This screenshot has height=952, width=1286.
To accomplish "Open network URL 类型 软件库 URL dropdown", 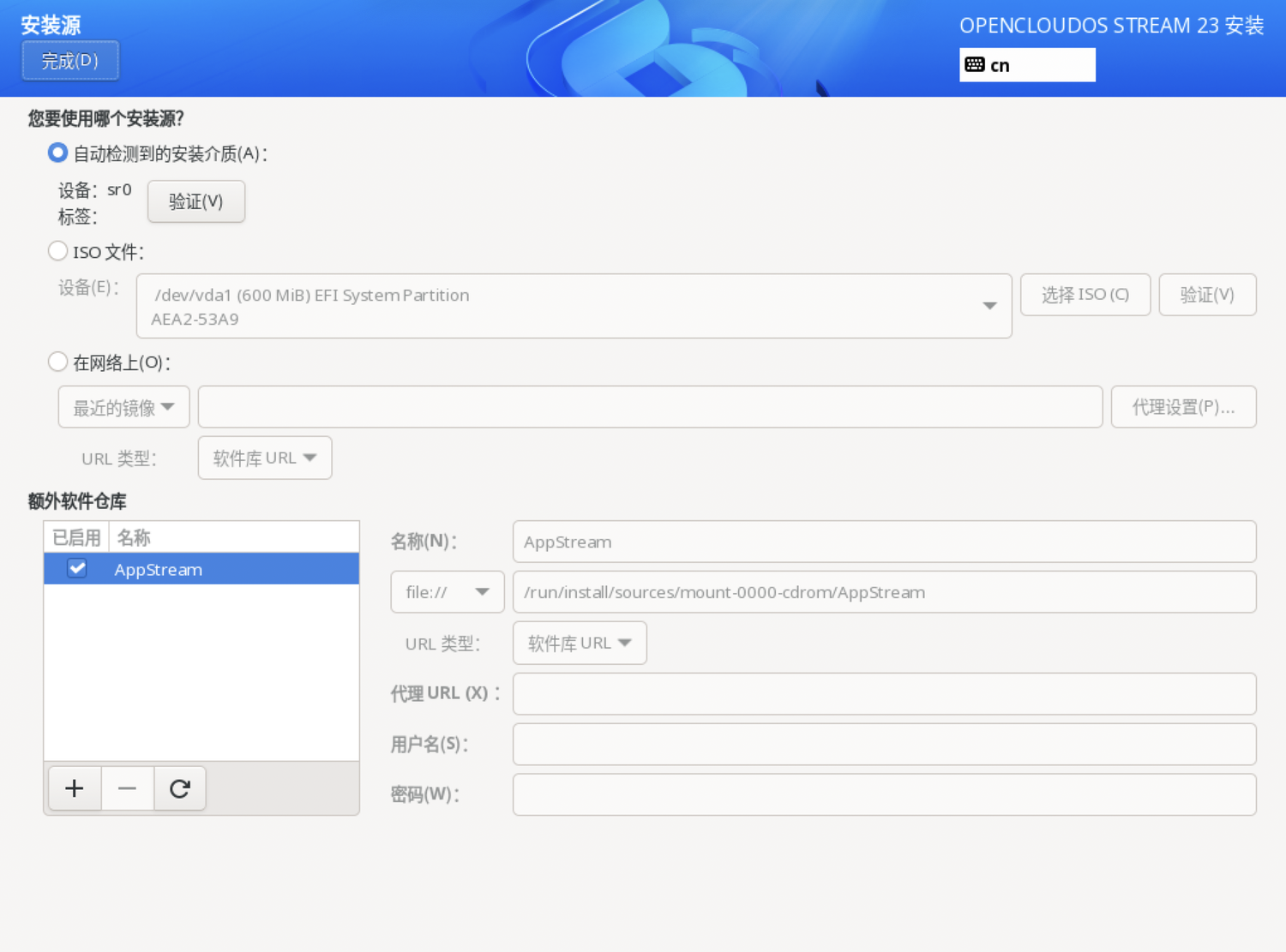I will 265,458.
